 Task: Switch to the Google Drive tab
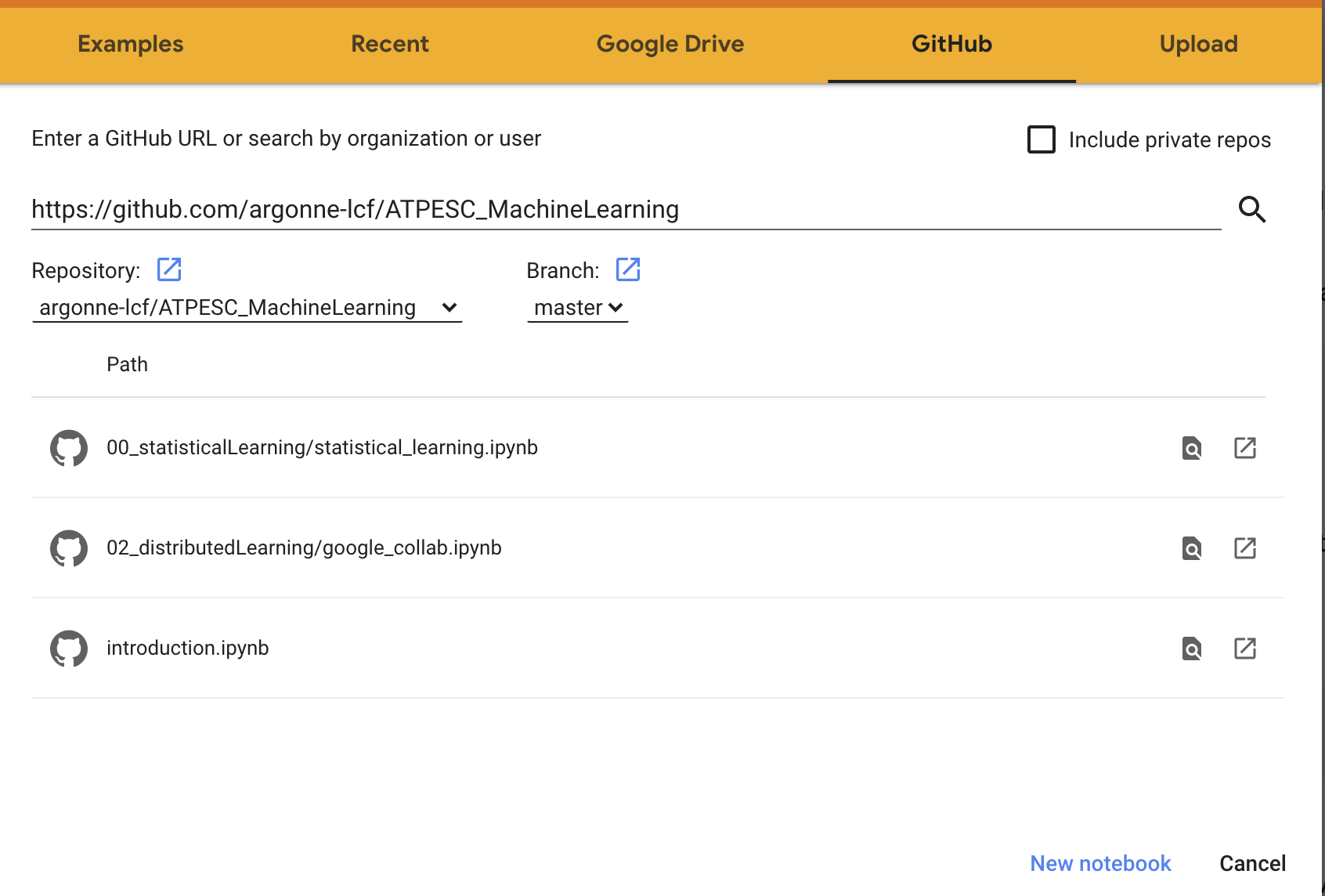[x=670, y=44]
